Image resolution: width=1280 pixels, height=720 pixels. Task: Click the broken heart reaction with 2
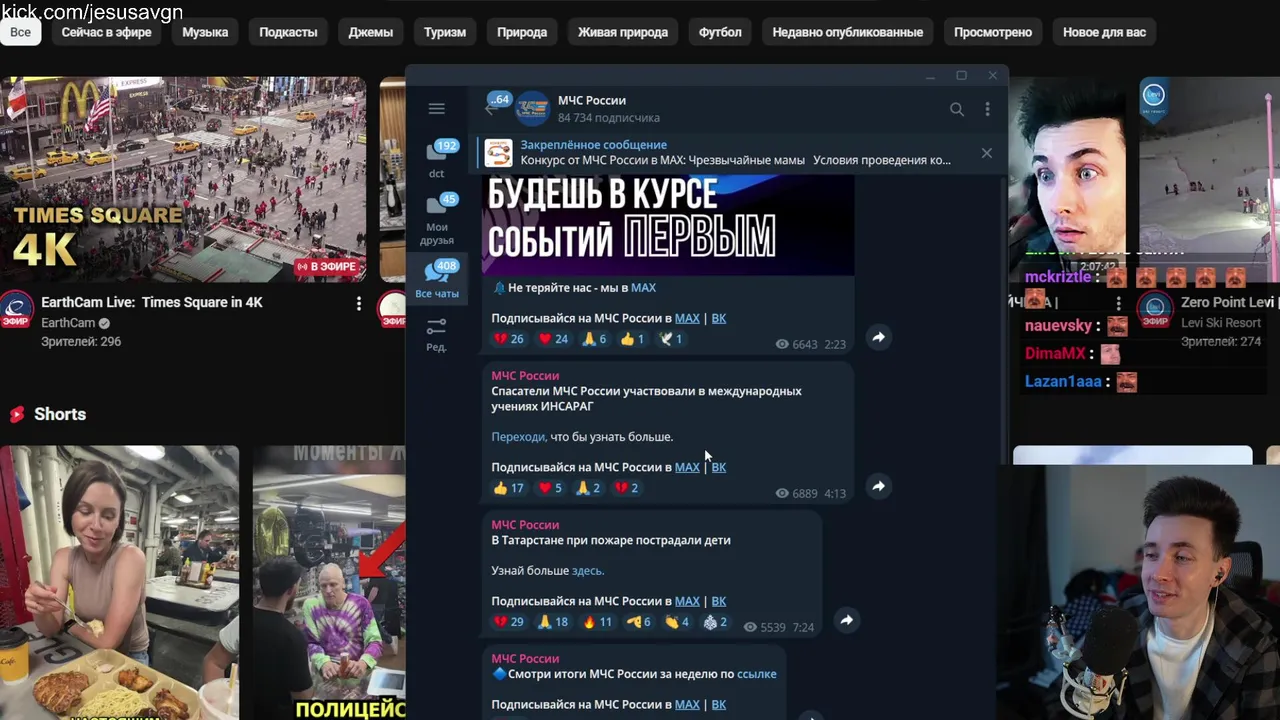(626, 488)
